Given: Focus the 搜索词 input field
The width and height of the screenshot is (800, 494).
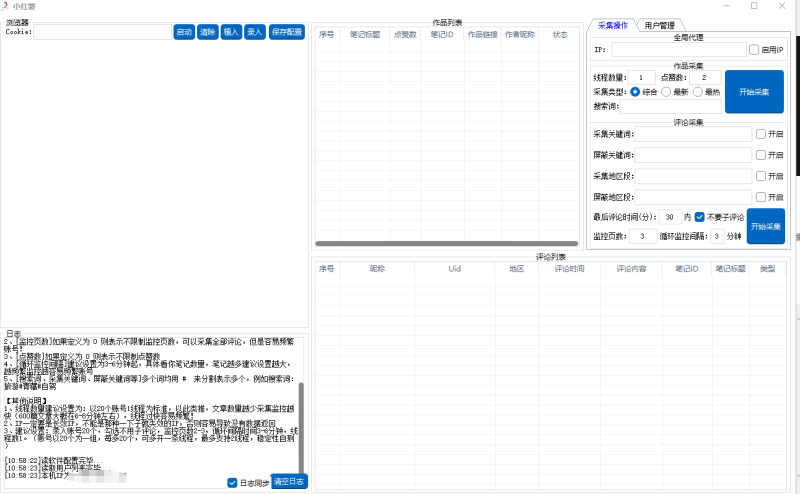Looking at the screenshot, I should point(670,106).
